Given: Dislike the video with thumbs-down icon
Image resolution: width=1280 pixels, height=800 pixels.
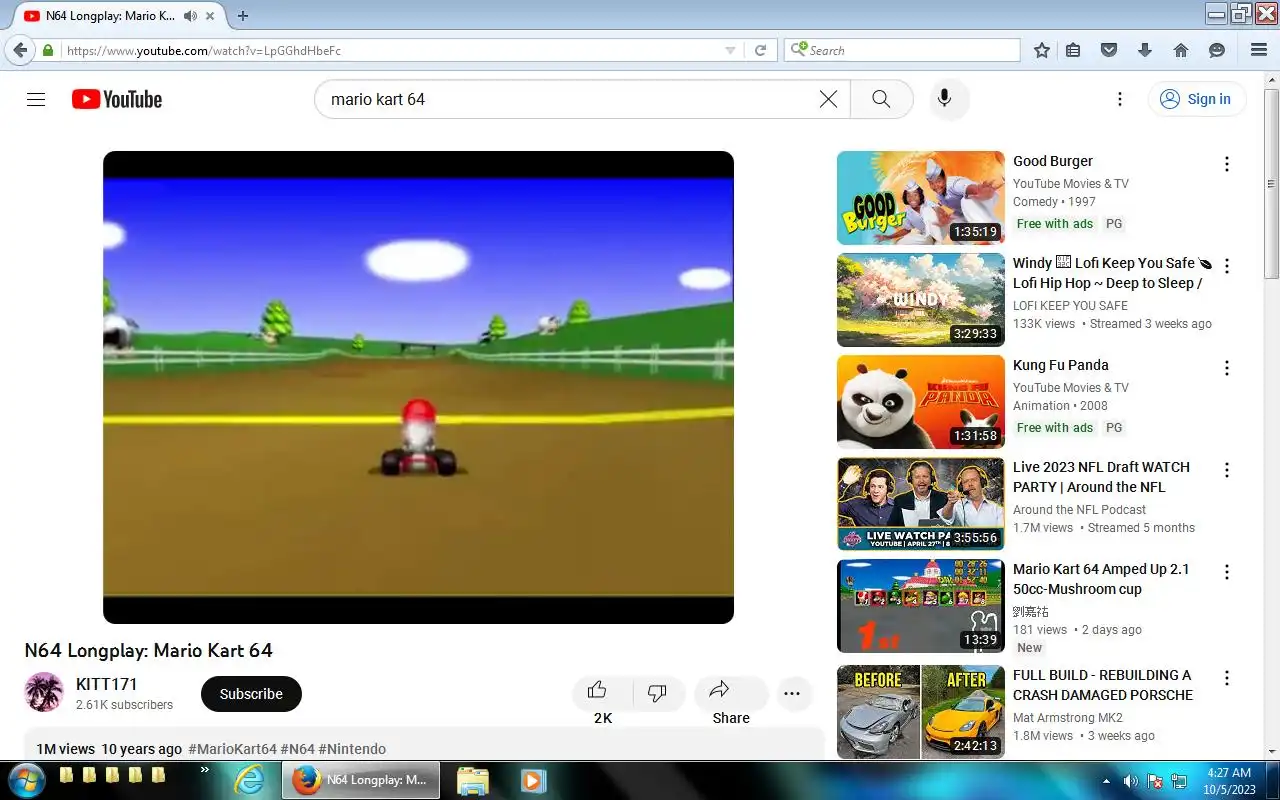Looking at the screenshot, I should pos(657,692).
